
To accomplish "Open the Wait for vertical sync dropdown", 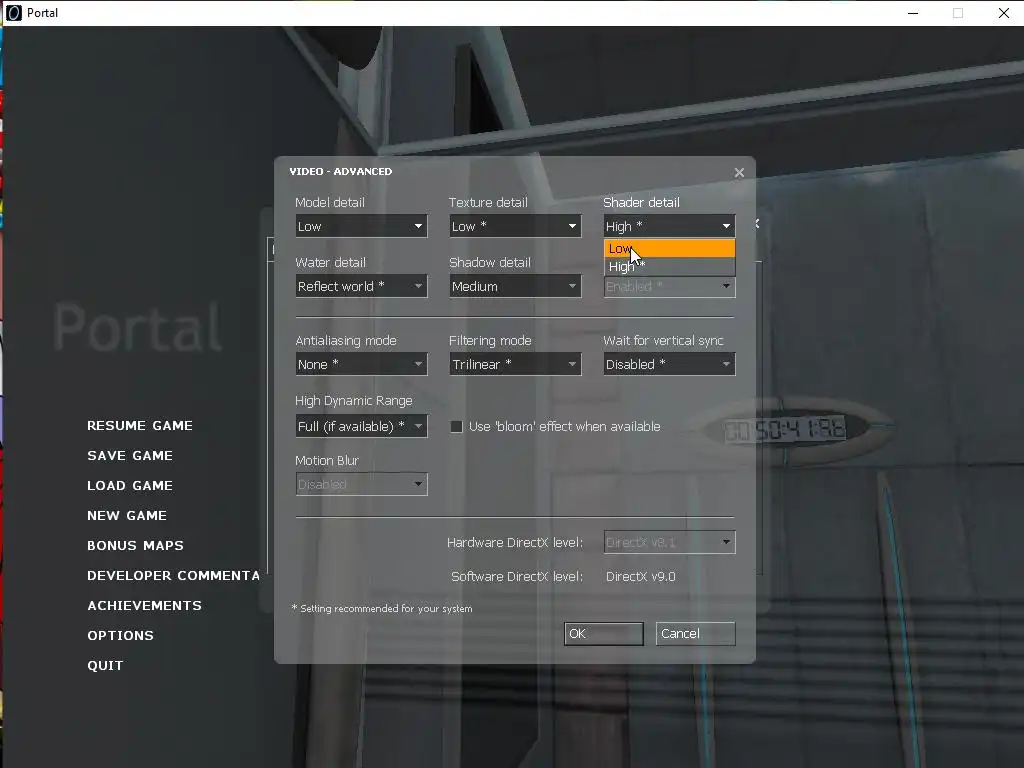I will [x=669, y=364].
